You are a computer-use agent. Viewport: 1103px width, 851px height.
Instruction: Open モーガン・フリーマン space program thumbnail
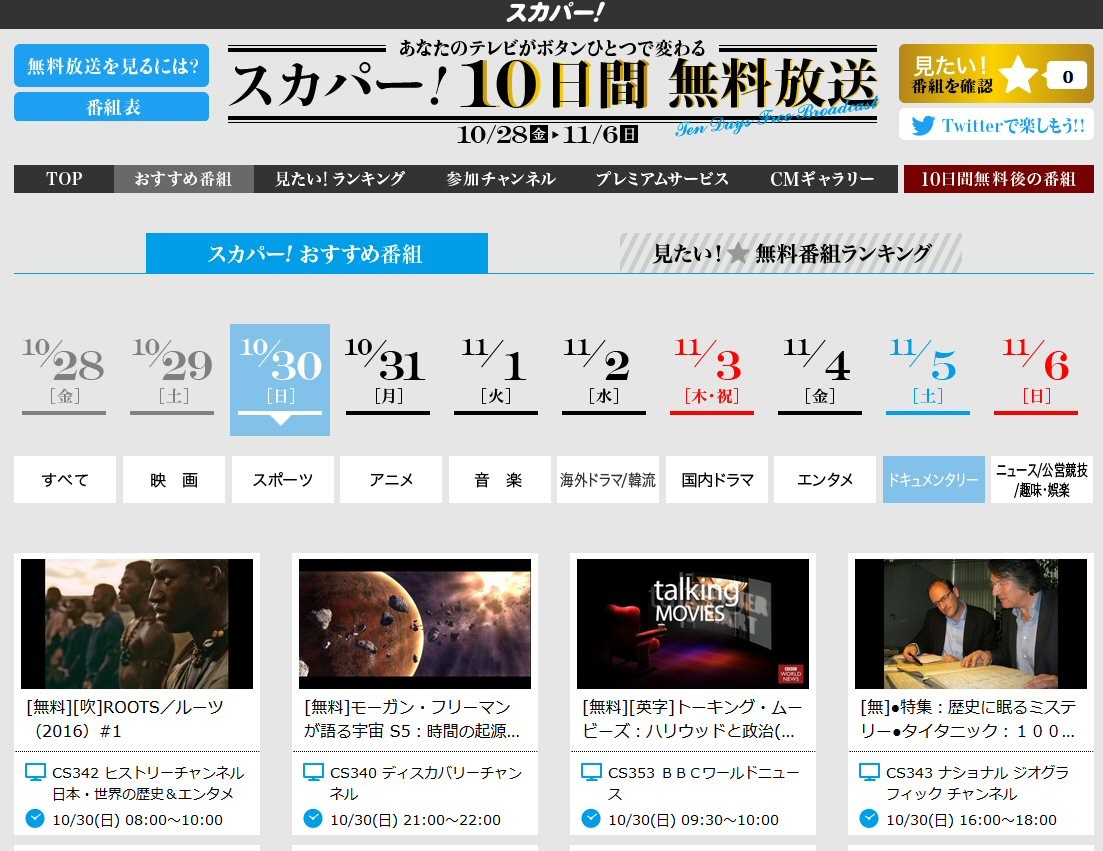pyautogui.click(x=415, y=624)
